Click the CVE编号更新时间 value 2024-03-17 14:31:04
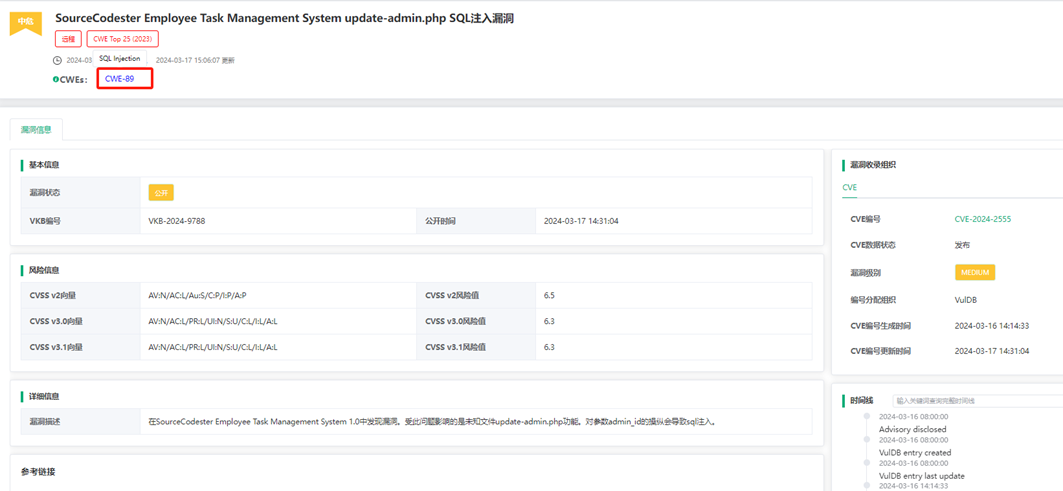This screenshot has height=491, width=1063. coord(992,351)
